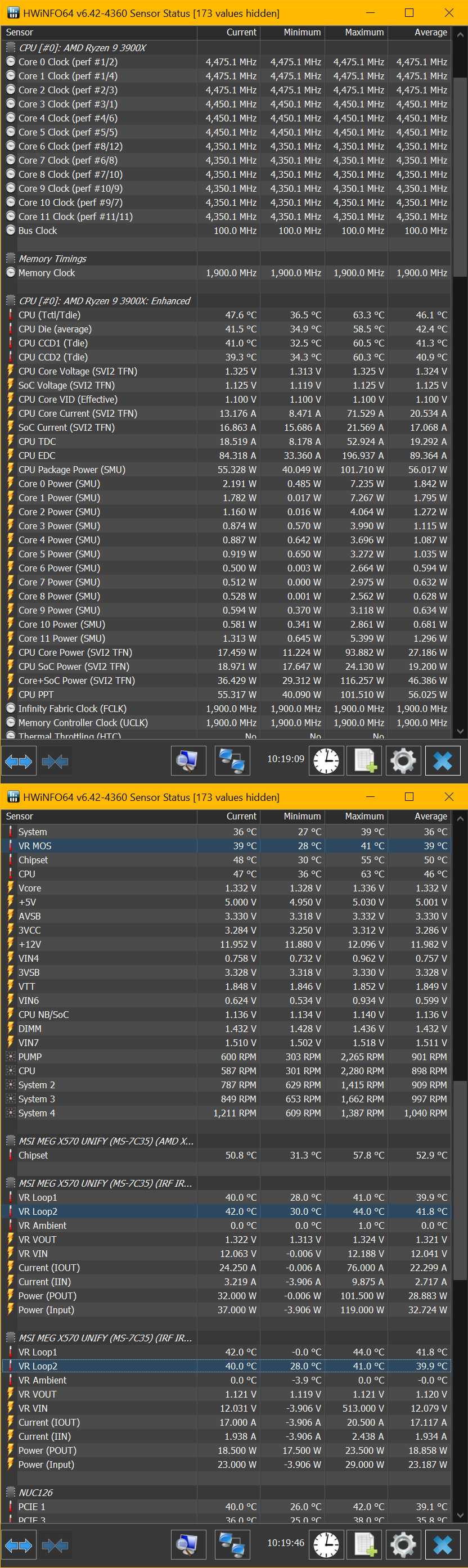Image resolution: width=468 pixels, height=1568 pixels.
Task: Select the SoC Current (SVI2 TFN) row
Action: point(226,427)
